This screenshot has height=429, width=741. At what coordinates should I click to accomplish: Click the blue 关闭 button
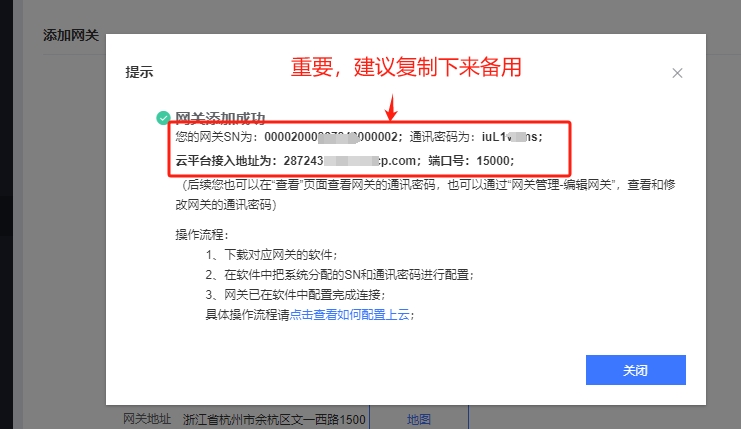[x=636, y=370]
